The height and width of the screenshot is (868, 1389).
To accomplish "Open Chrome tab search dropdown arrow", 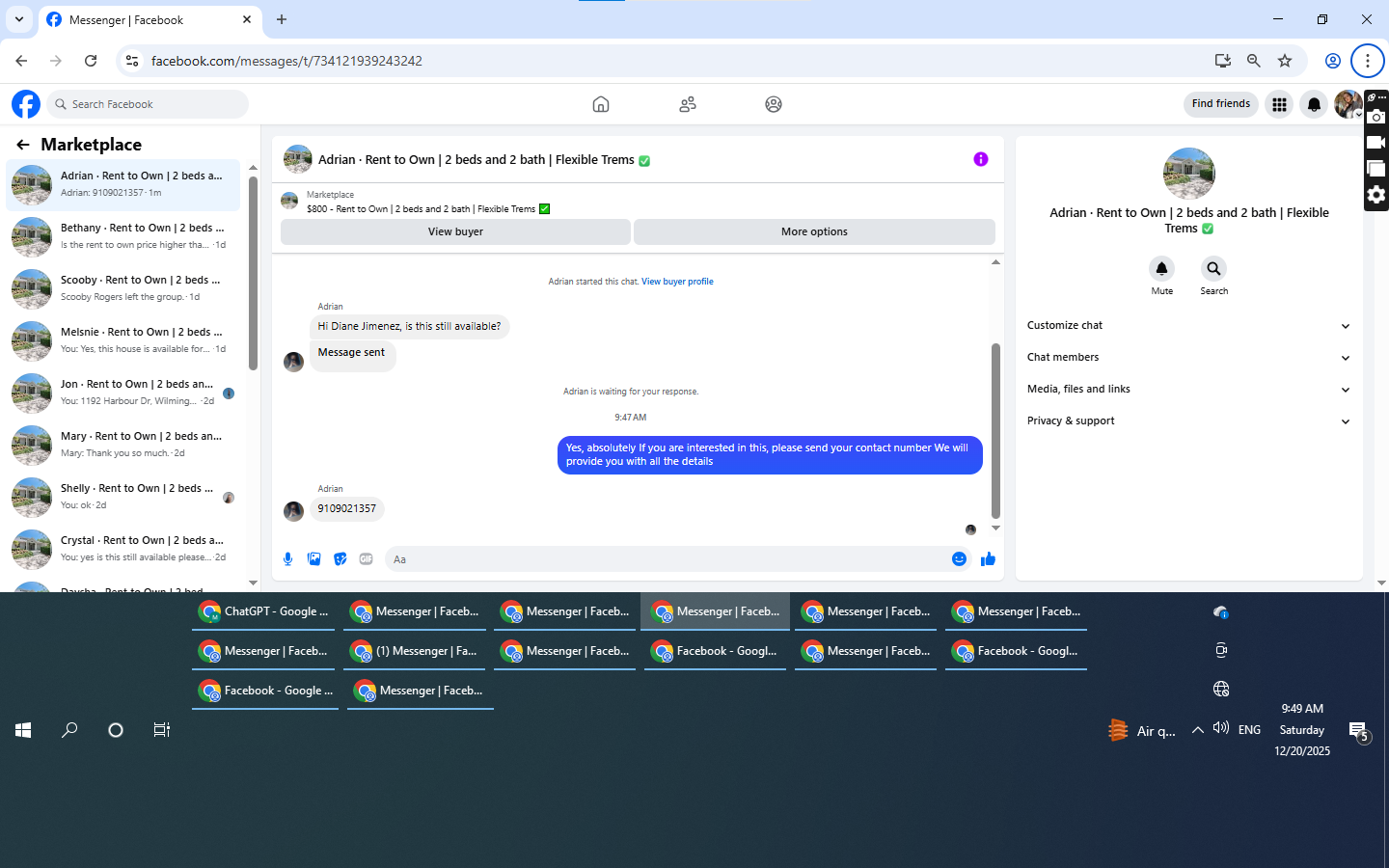I will [19, 19].
